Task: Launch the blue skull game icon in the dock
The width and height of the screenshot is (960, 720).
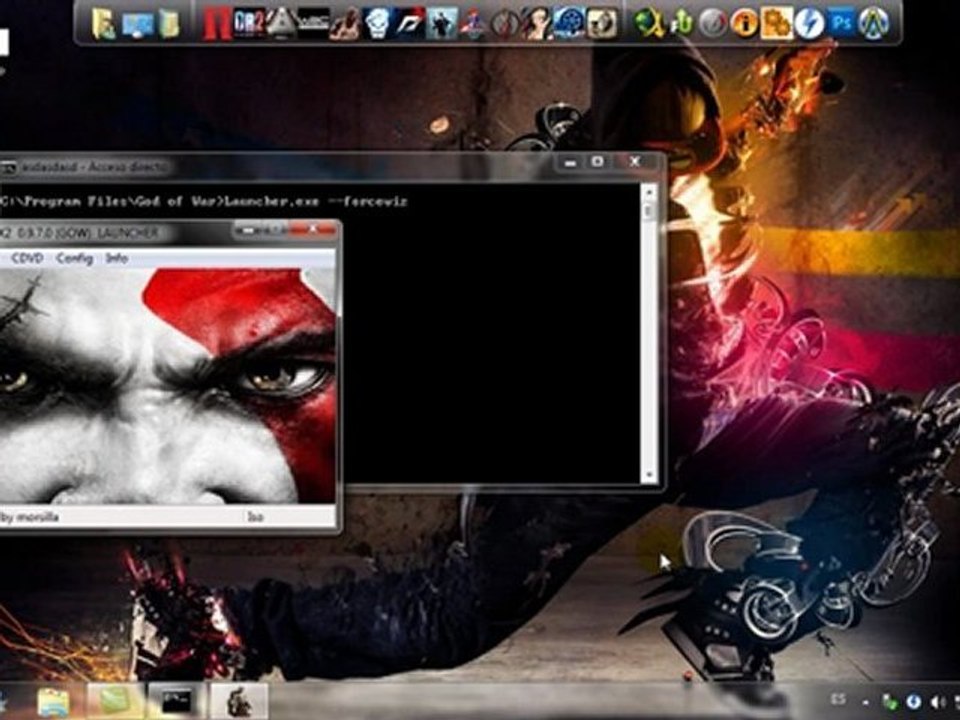Action: pos(377,24)
